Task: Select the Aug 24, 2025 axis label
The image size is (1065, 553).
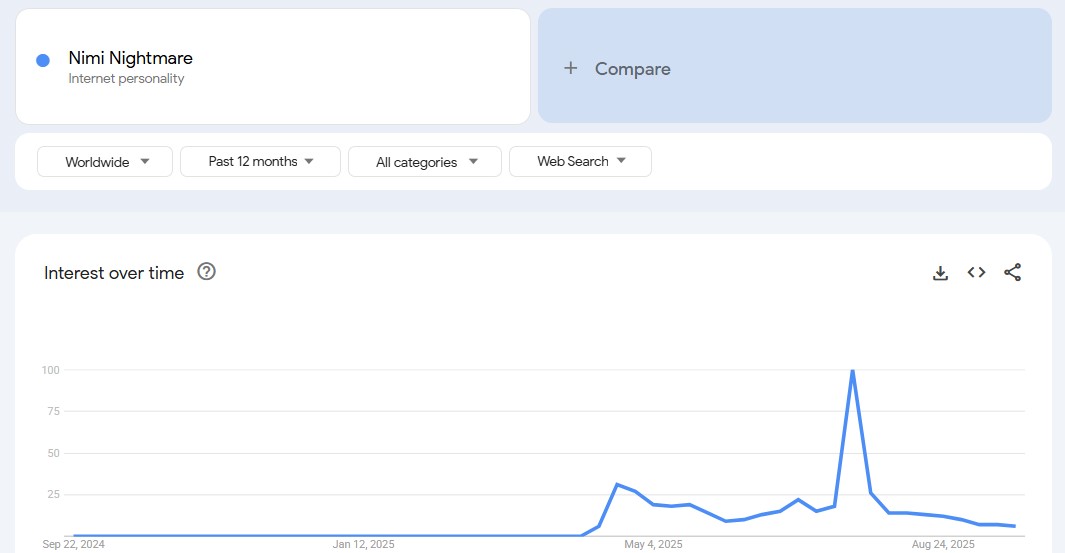Action: [x=943, y=544]
